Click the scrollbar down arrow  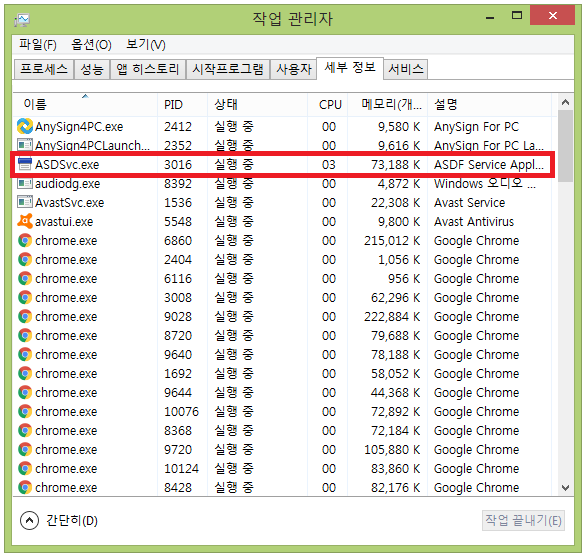pos(565,488)
